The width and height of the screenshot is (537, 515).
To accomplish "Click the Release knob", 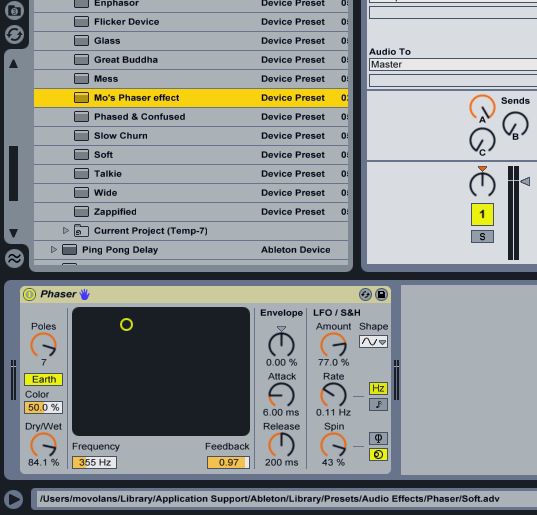I will [281, 445].
